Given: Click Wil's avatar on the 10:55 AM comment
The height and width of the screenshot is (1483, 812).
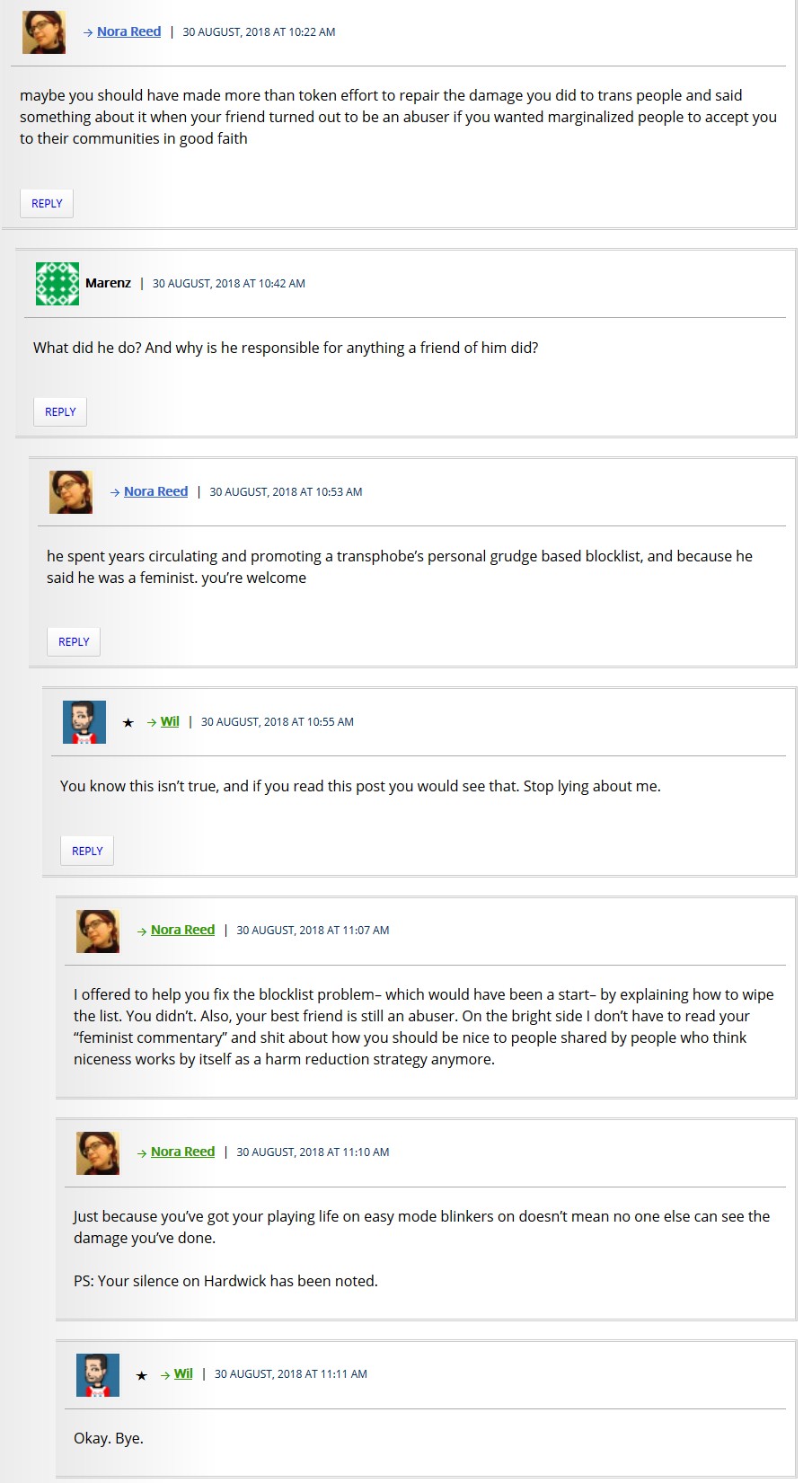Looking at the screenshot, I should (84, 722).
